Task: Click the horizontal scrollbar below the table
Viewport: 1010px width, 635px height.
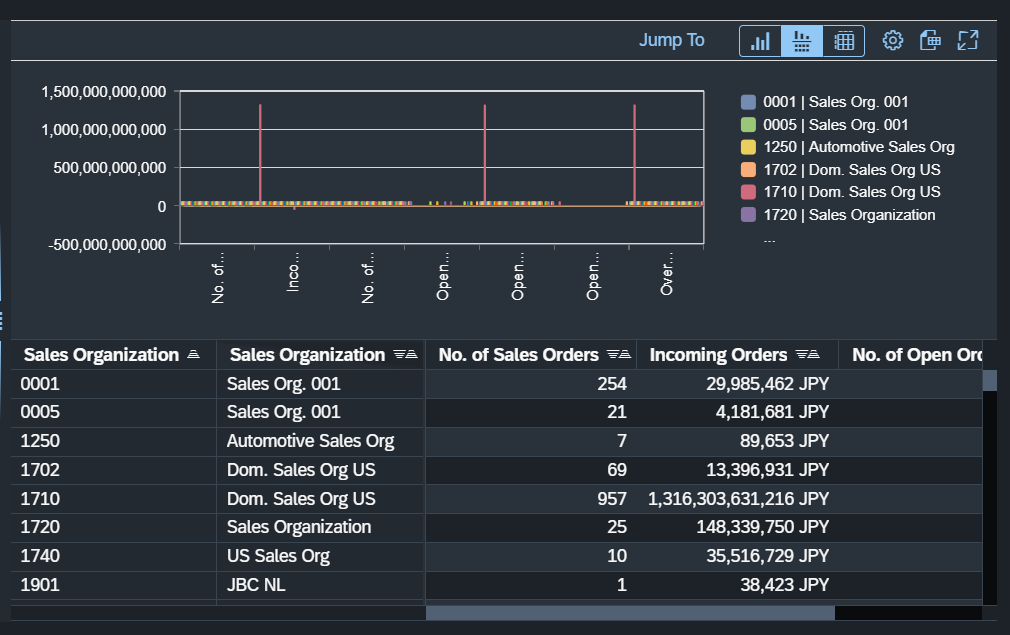Action: click(630, 612)
